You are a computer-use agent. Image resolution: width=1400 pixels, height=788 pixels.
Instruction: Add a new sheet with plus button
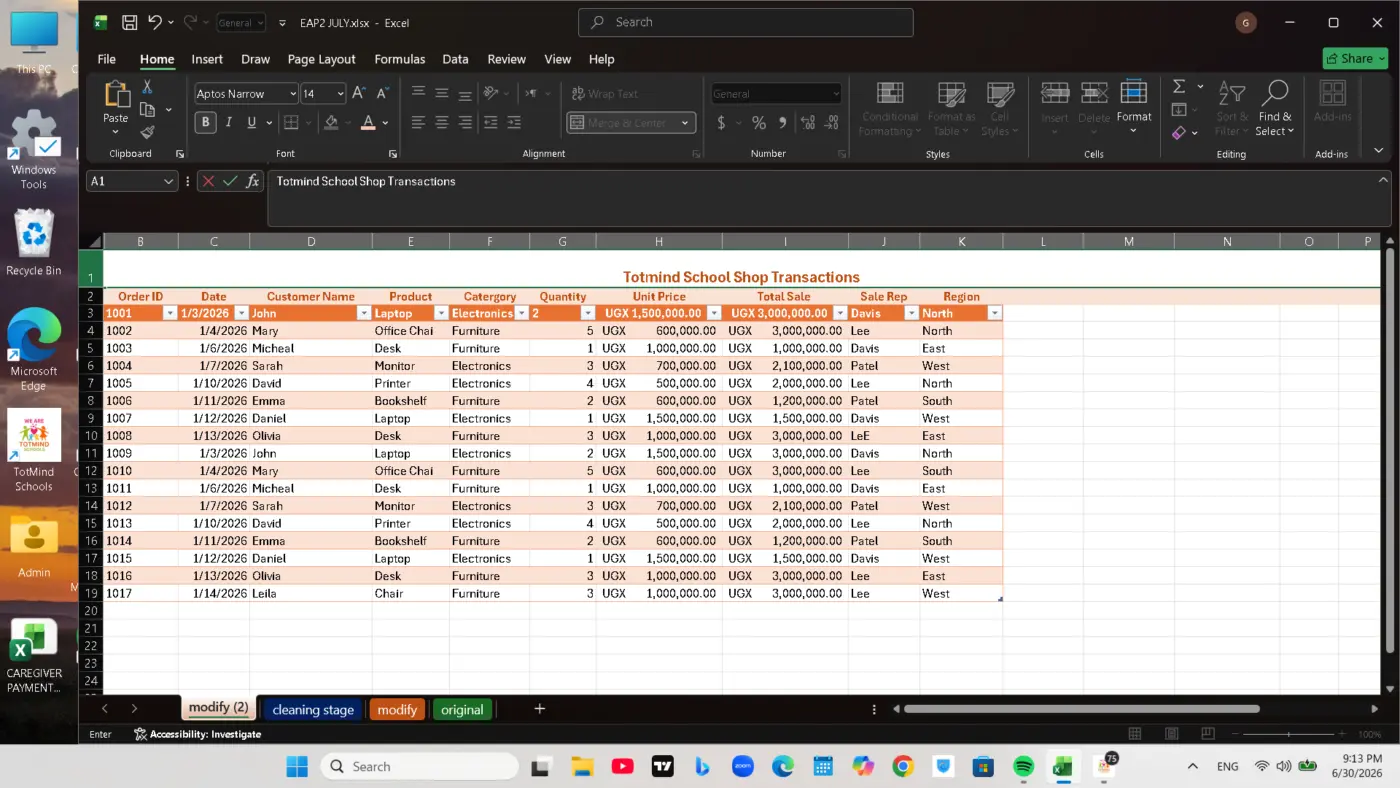(539, 709)
